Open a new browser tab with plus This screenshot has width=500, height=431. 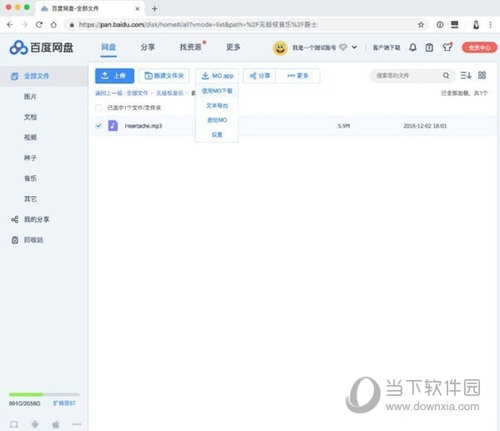coord(154,9)
